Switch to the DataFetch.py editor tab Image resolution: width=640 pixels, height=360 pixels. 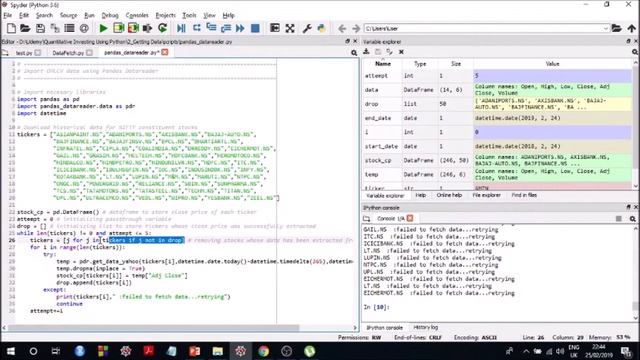tap(68, 53)
